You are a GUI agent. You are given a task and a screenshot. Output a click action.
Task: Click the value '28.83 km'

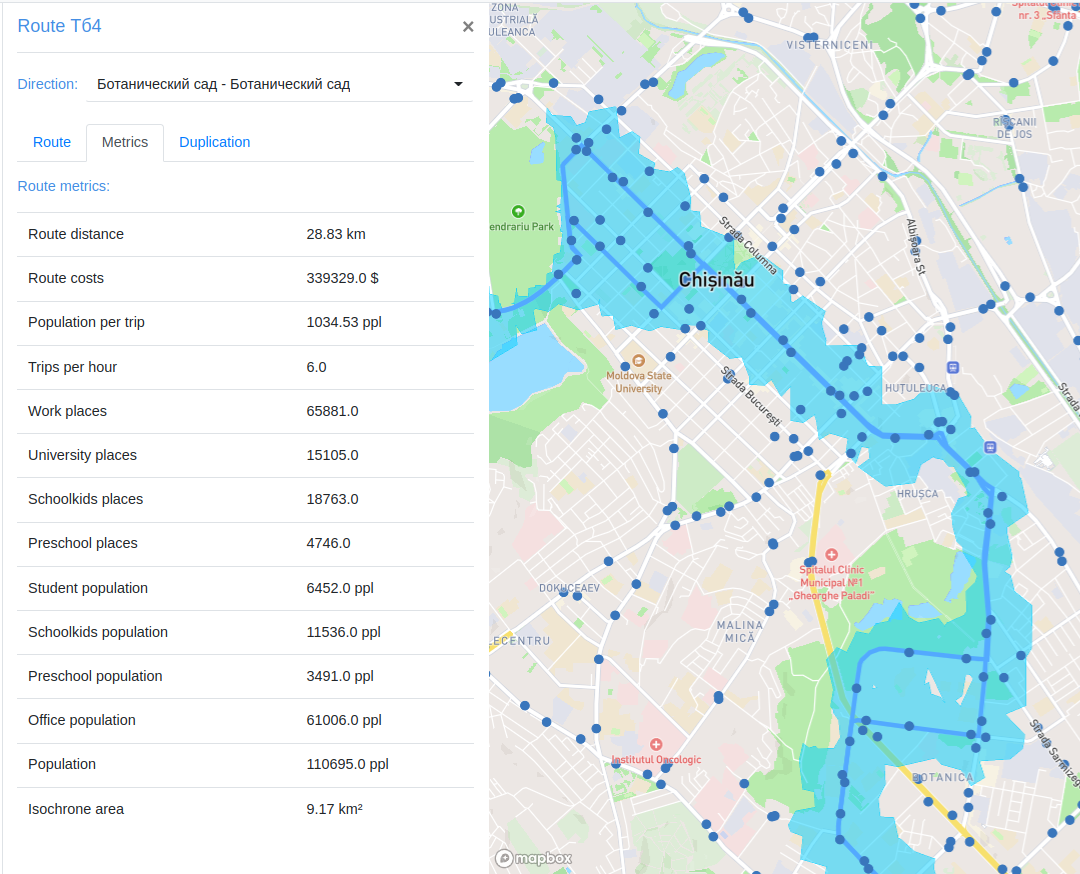[336, 234]
